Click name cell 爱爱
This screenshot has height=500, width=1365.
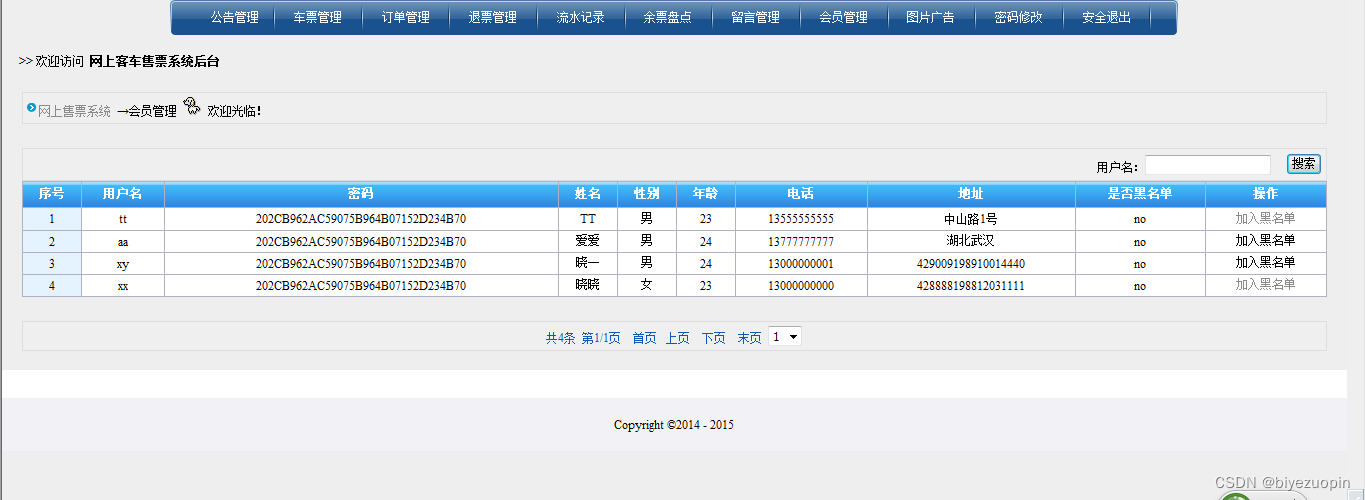tap(588, 241)
